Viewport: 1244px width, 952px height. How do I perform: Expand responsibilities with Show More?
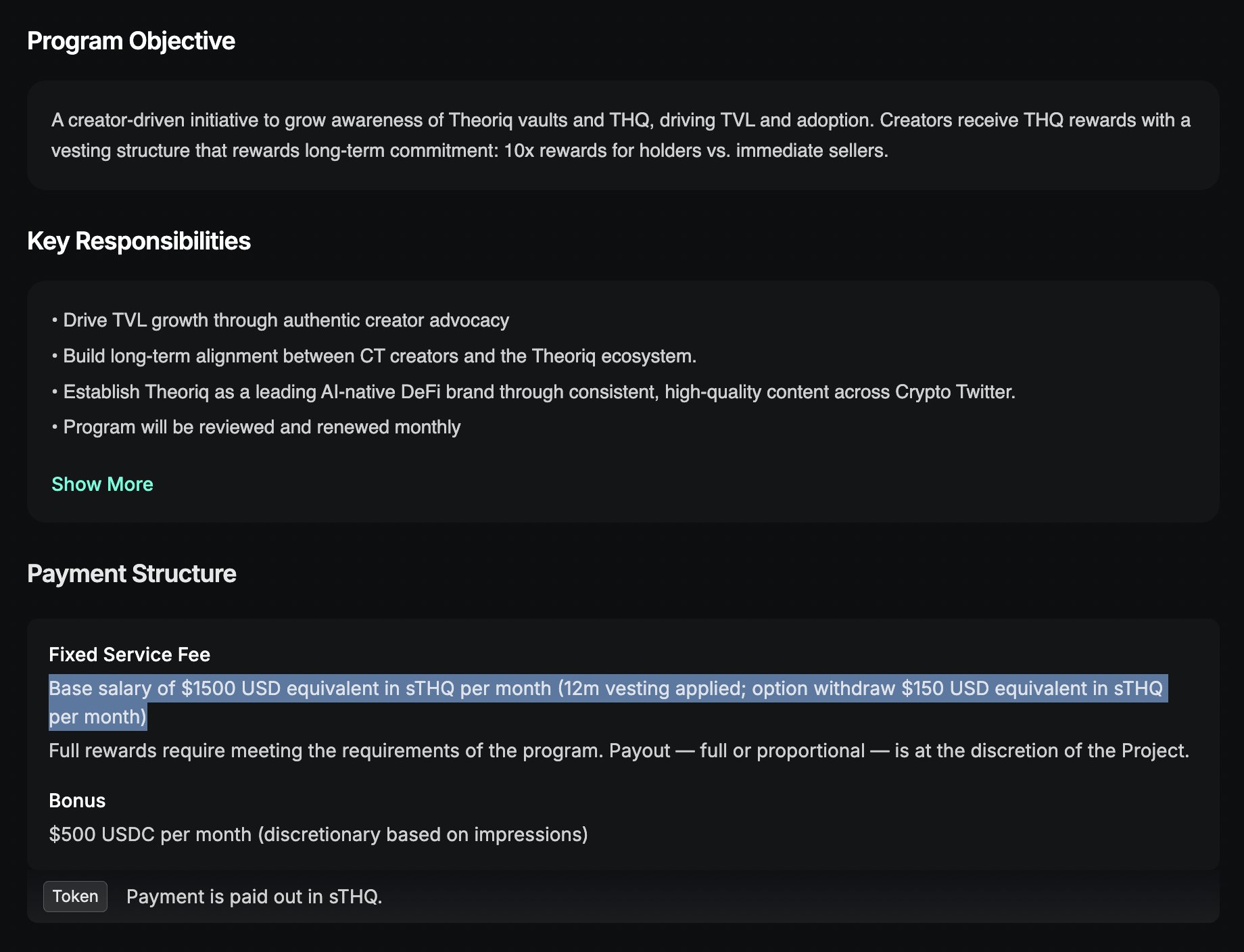[x=102, y=484]
